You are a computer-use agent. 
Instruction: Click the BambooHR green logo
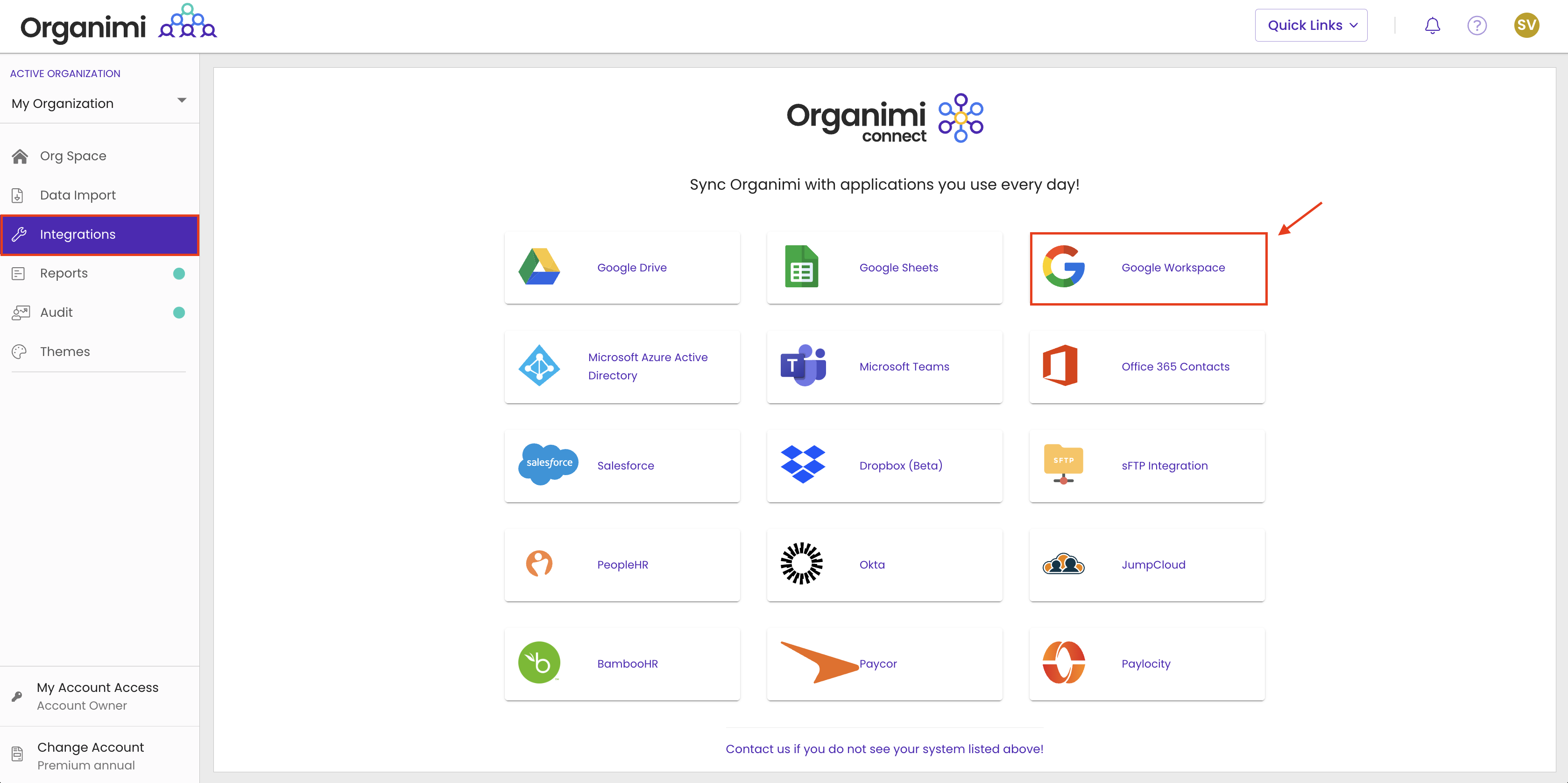pyautogui.click(x=539, y=662)
